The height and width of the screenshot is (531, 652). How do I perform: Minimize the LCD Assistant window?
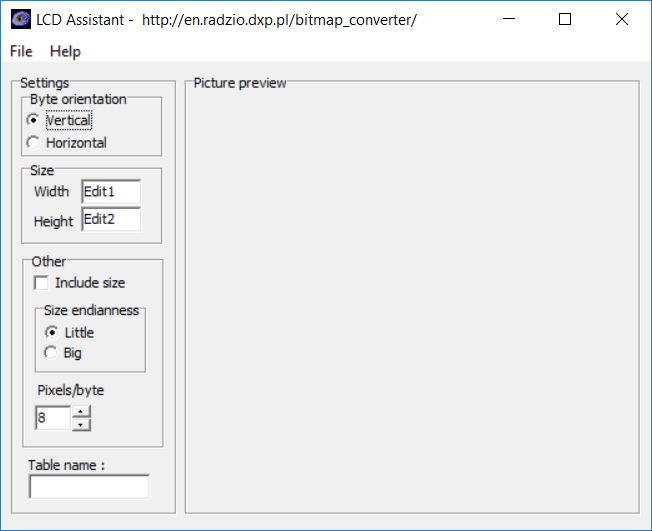(x=509, y=19)
